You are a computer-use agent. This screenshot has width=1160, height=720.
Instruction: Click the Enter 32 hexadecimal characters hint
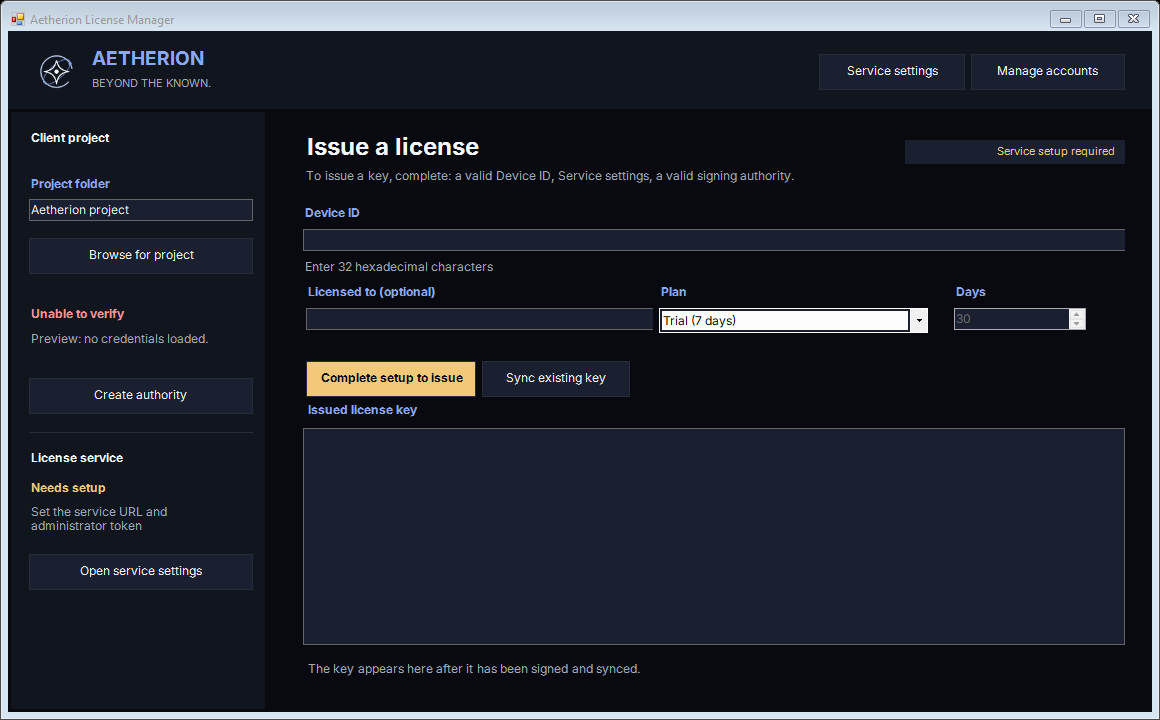point(399,267)
